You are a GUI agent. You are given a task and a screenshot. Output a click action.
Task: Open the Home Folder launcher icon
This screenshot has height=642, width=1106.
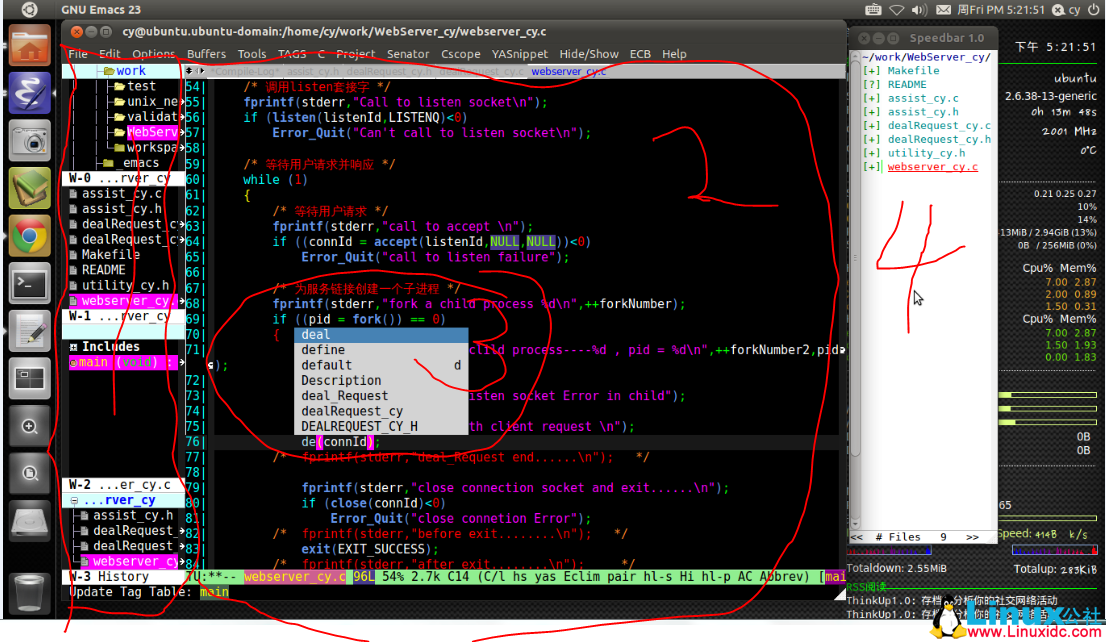[x=30, y=44]
